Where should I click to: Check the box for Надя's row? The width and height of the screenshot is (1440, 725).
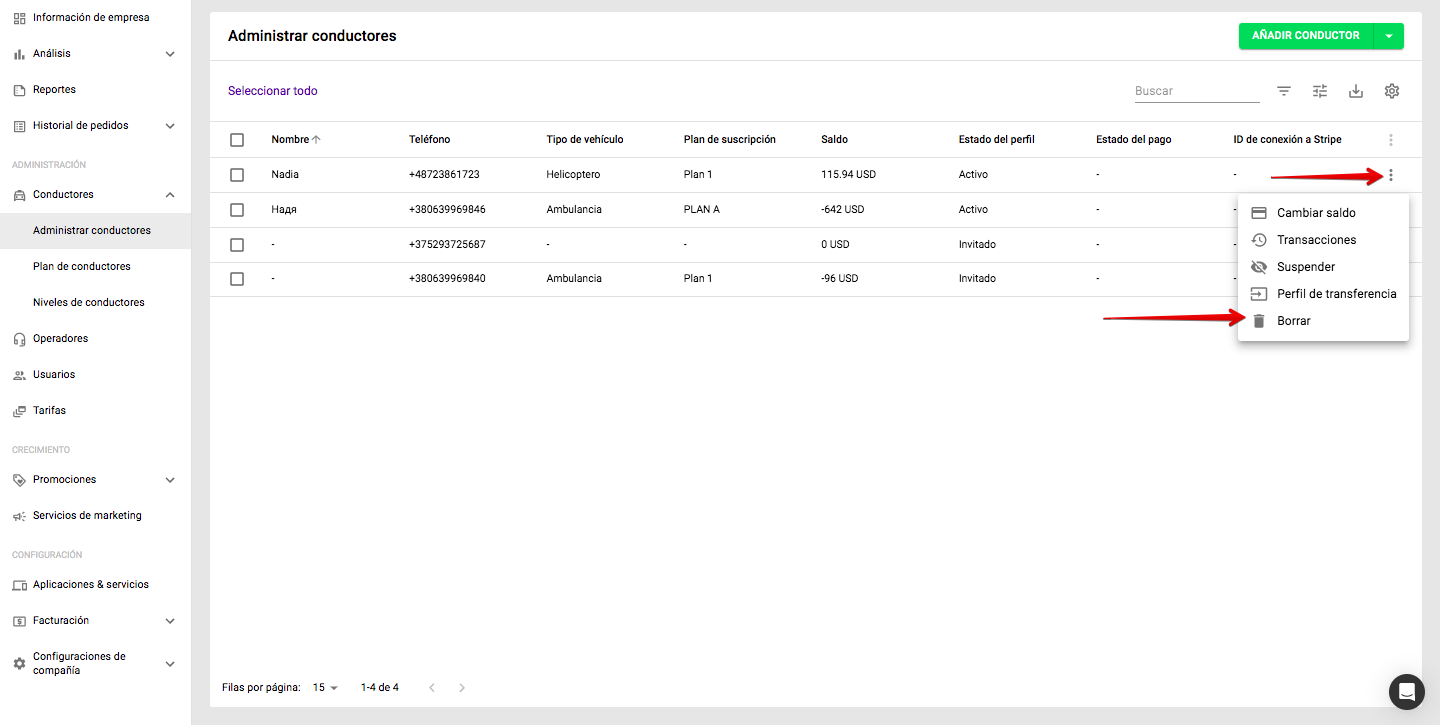237,210
